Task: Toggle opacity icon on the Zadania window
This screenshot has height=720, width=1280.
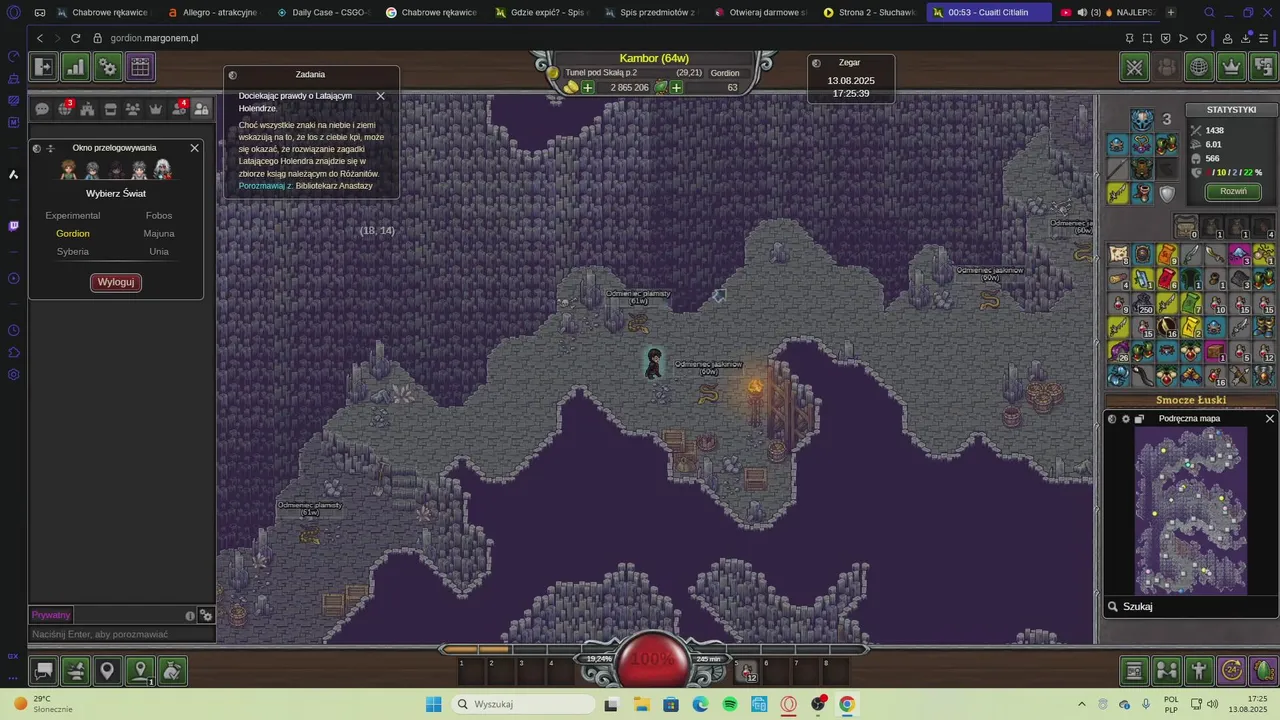Action: (x=233, y=75)
